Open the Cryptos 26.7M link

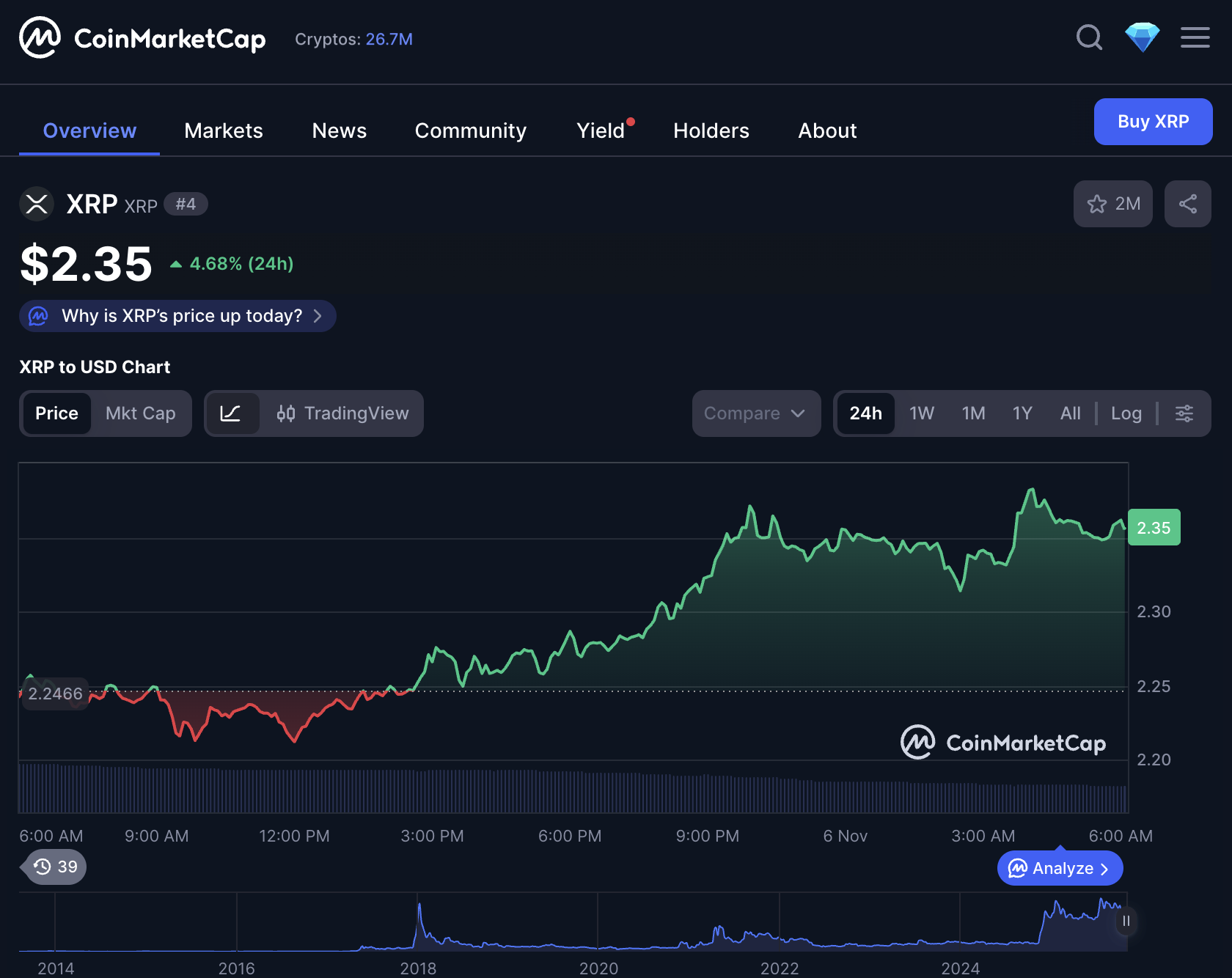389,40
